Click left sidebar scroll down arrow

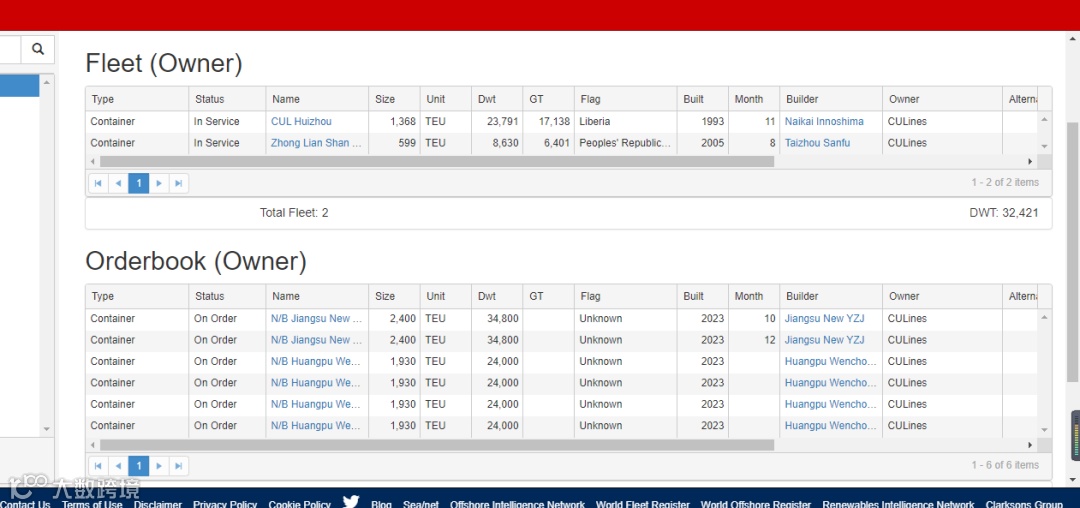pos(46,429)
